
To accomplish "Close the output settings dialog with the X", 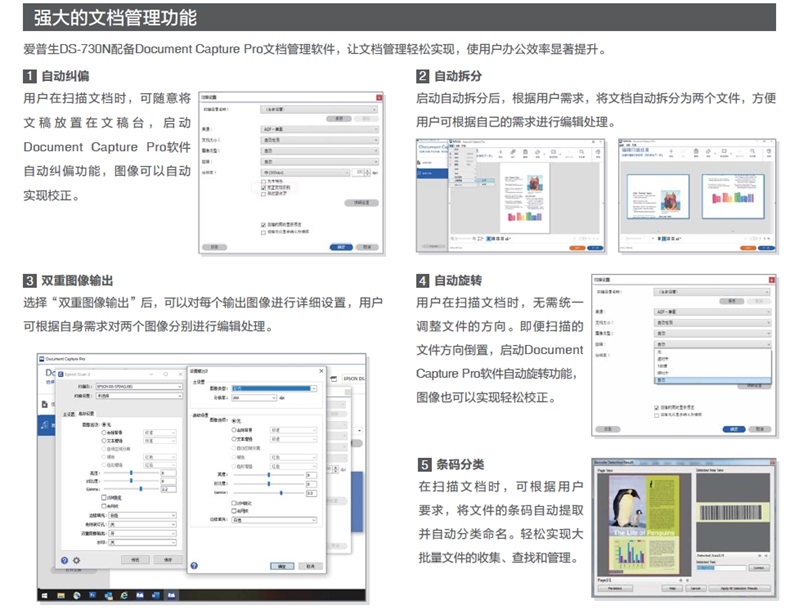I will click(x=321, y=371).
